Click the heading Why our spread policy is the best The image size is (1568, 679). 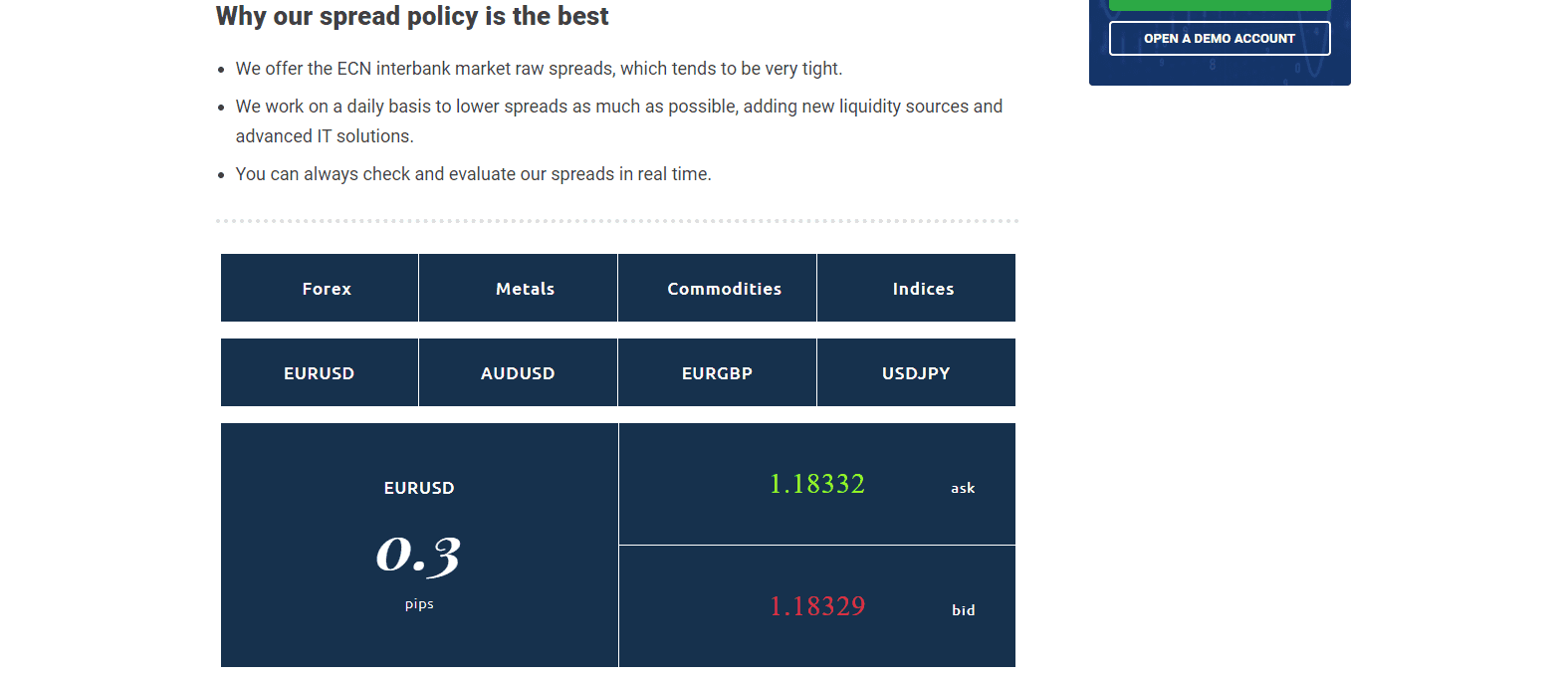[x=412, y=16]
